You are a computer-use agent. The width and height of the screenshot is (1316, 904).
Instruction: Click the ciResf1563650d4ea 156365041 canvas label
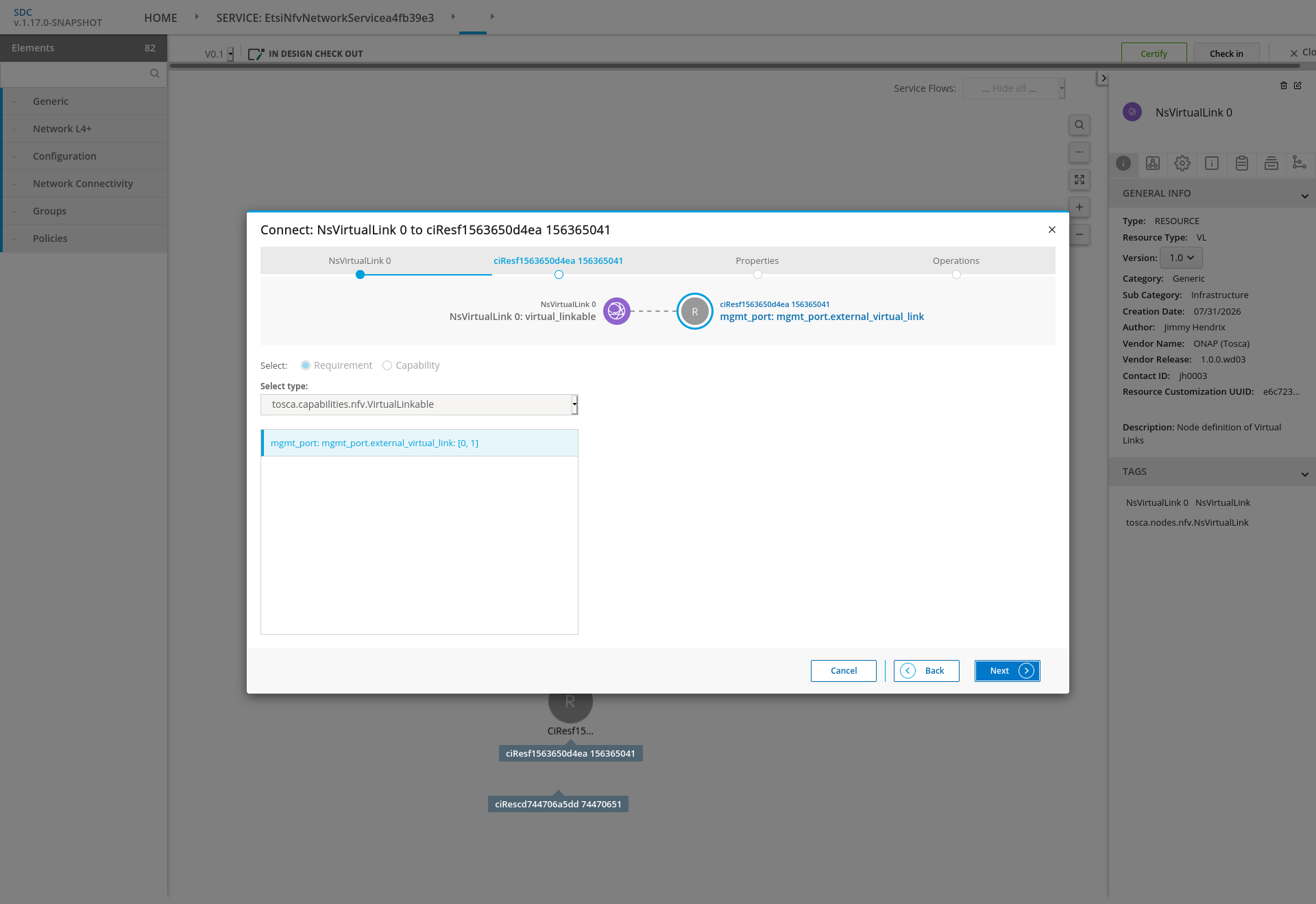pos(570,753)
